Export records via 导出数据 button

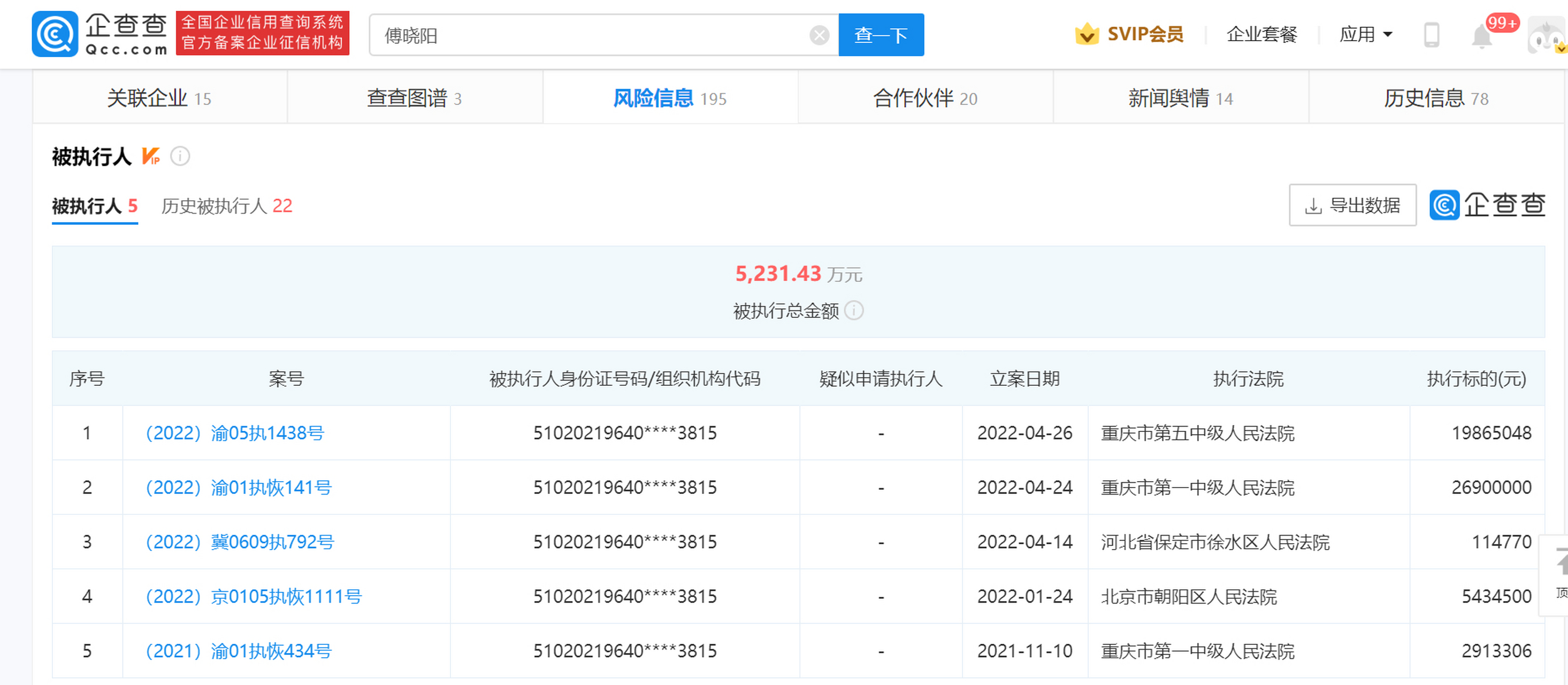pos(1352,205)
